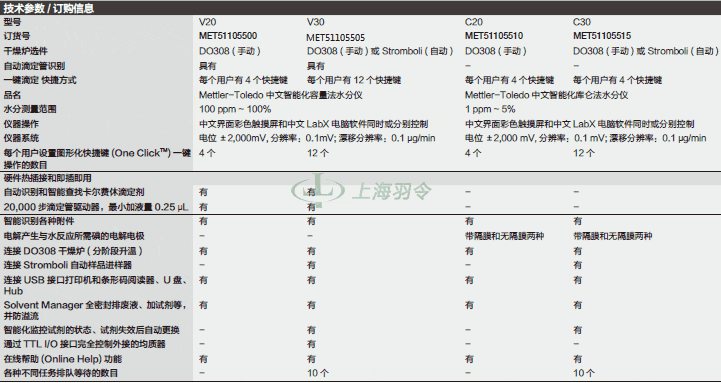Click V30 in the TTL I/O row
The width and height of the screenshot is (721, 383).
311,344
